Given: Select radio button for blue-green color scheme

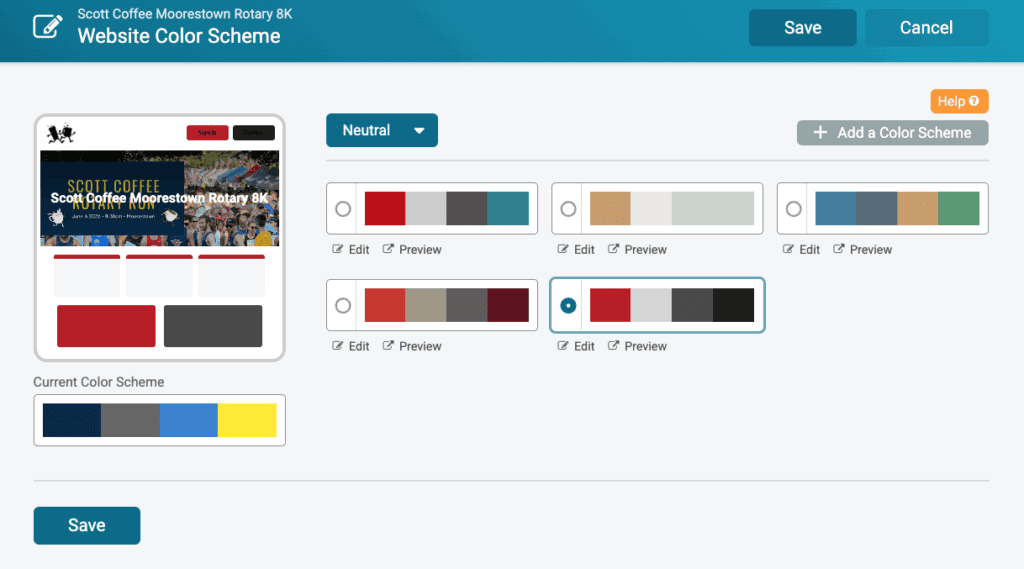Looking at the screenshot, I should point(793,209).
